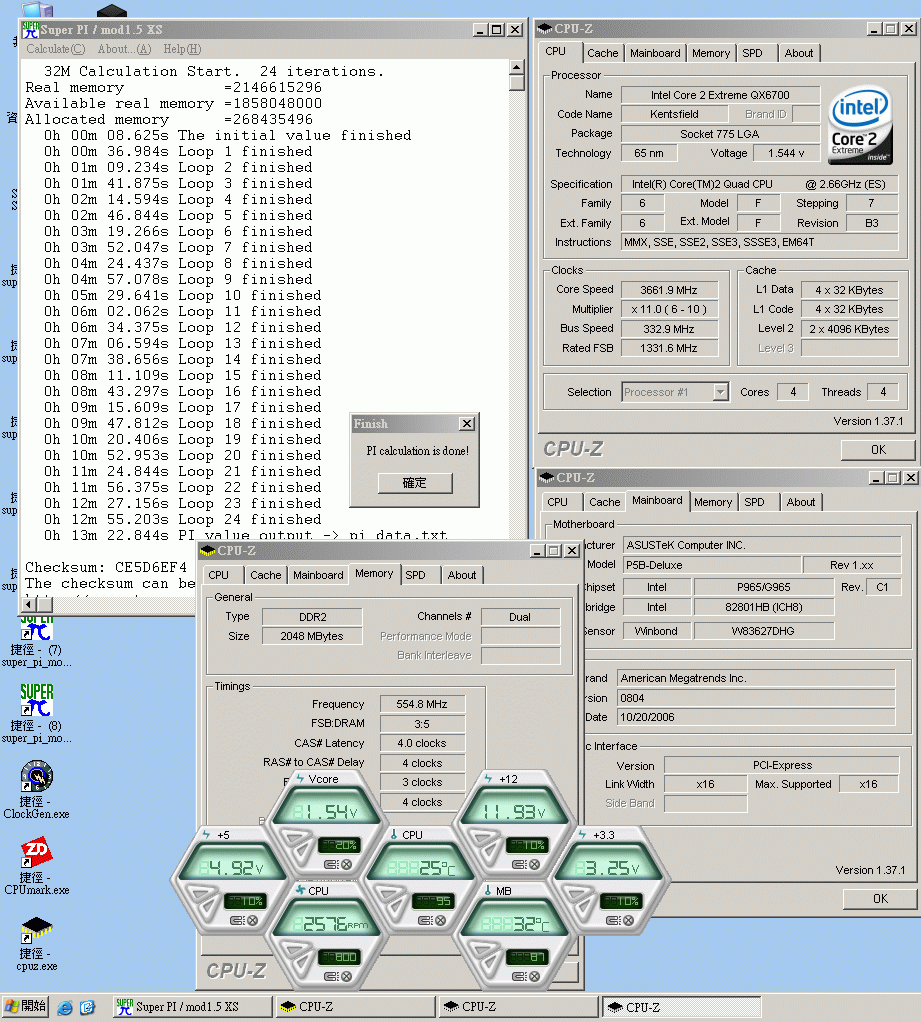Raise the Vcore threshold with the upper triangle

(x=293, y=838)
